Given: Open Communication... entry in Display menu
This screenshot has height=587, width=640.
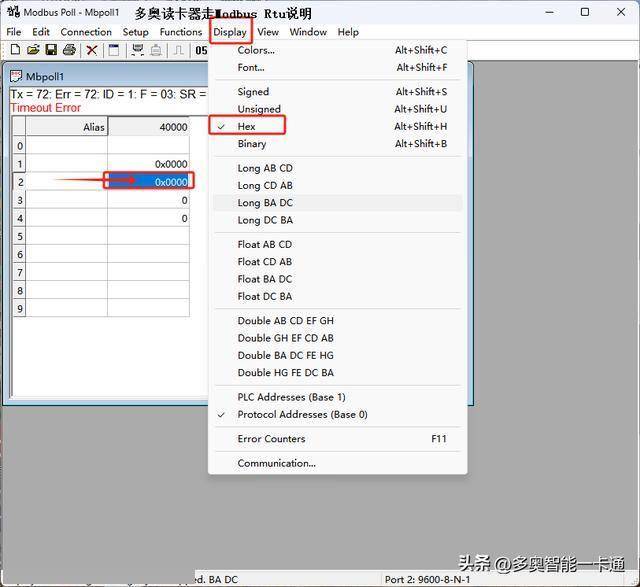Looking at the screenshot, I should click(276, 463).
